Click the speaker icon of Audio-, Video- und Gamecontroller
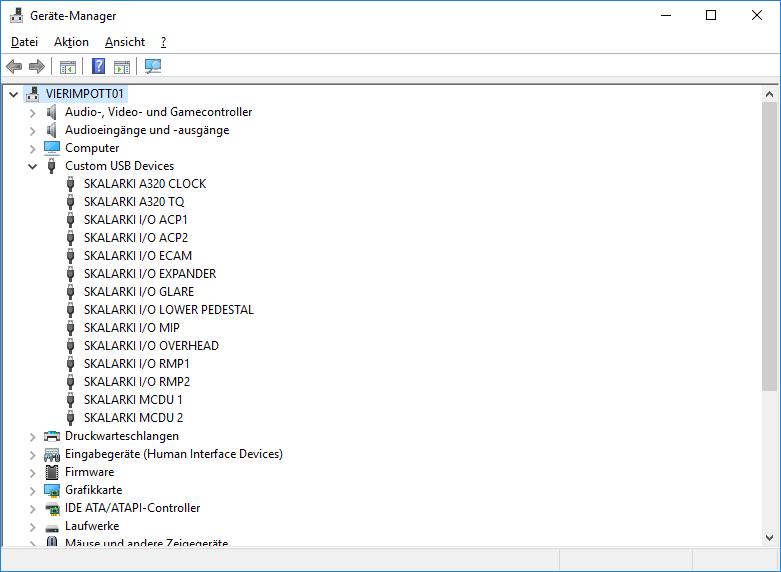 [x=51, y=112]
